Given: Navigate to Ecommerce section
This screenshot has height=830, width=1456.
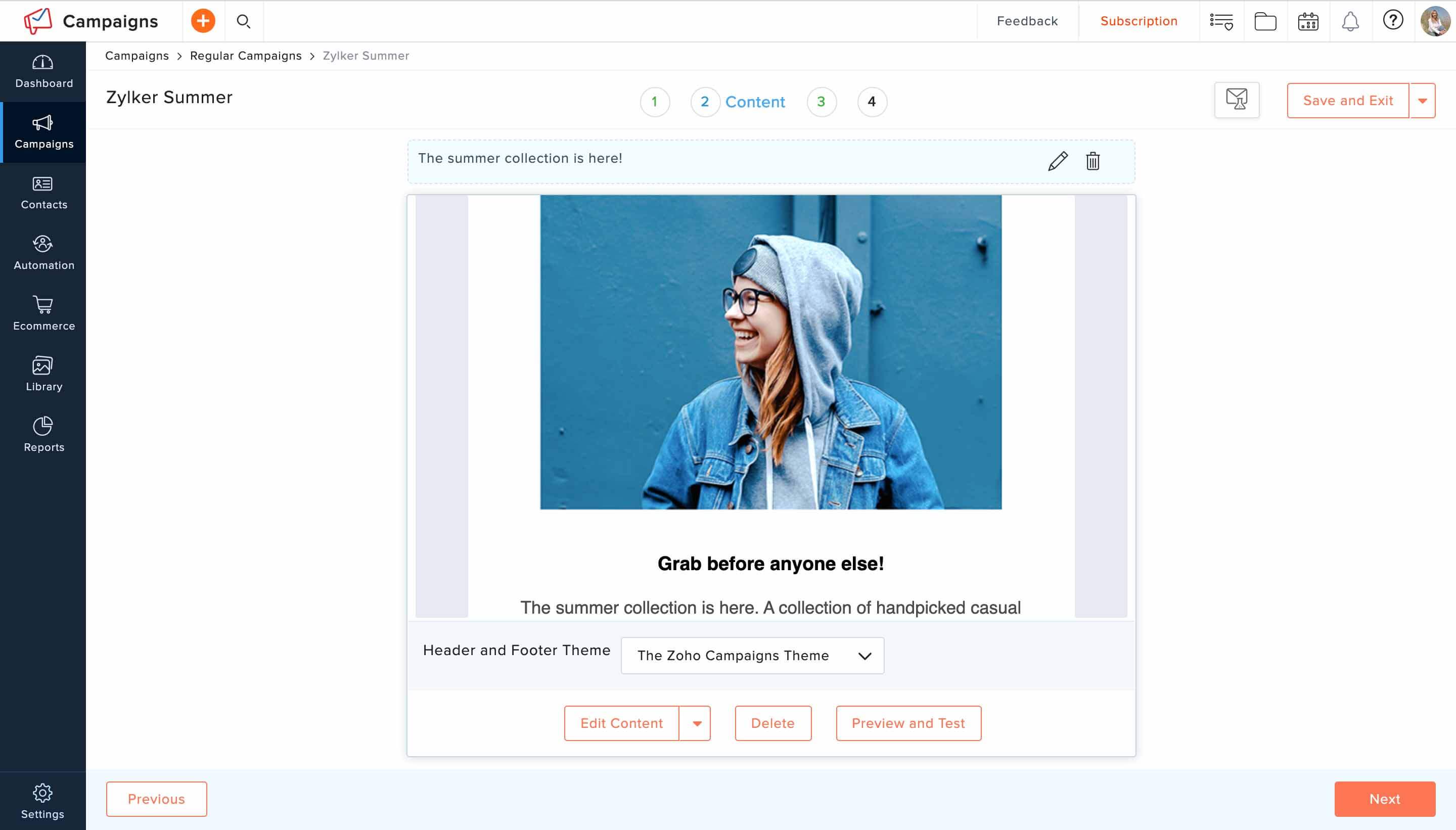Looking at the screenshot, I should 43,313.
